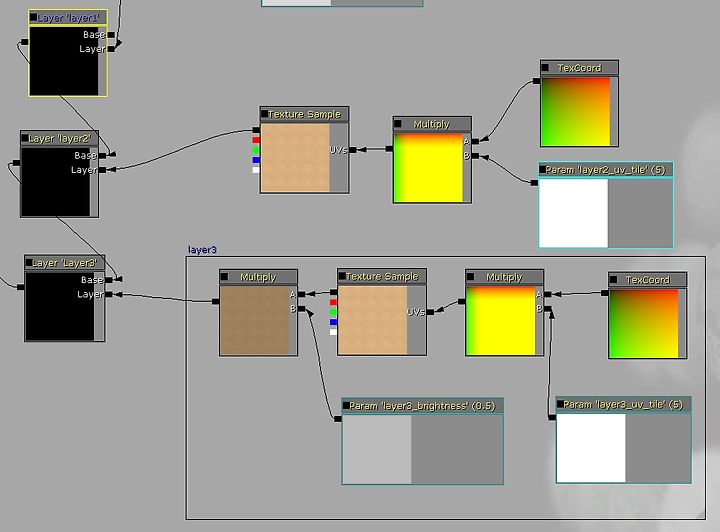Select title of Texture Sample inside layer3 box
Screen dimensions: 720x532
pyautogui.click(x=382, y=276)
